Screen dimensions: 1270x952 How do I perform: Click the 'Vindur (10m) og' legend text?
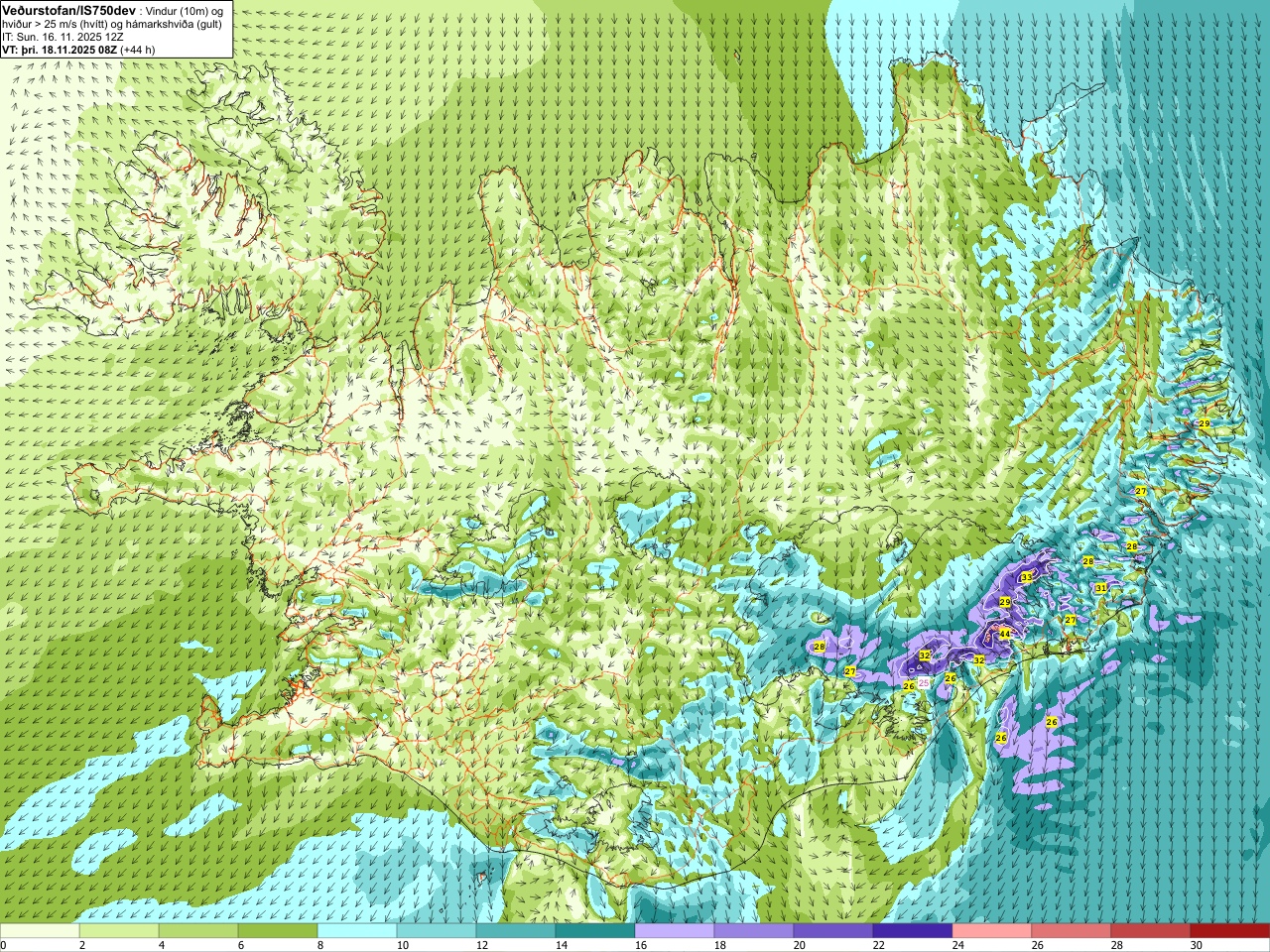coord(185,10)
